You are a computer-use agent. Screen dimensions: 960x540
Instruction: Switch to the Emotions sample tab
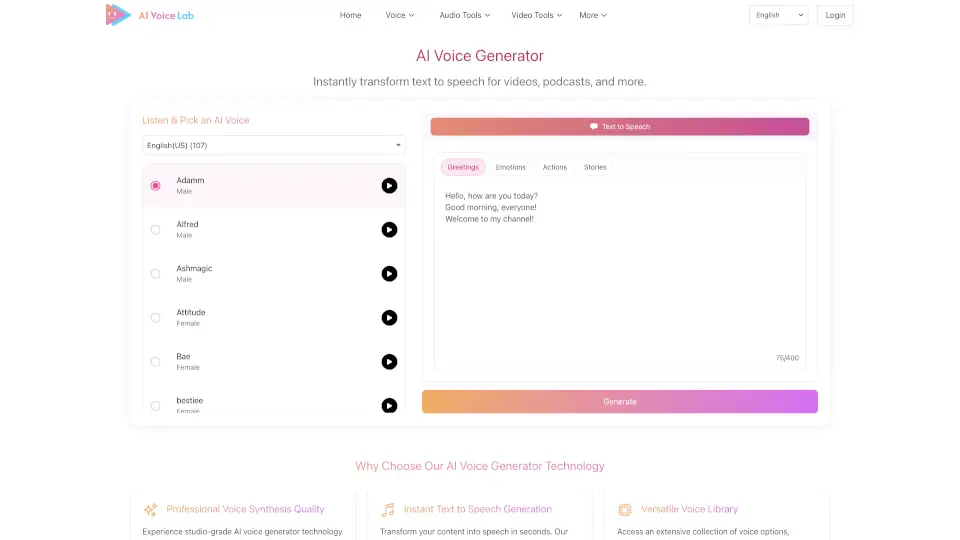click(511, 167)
